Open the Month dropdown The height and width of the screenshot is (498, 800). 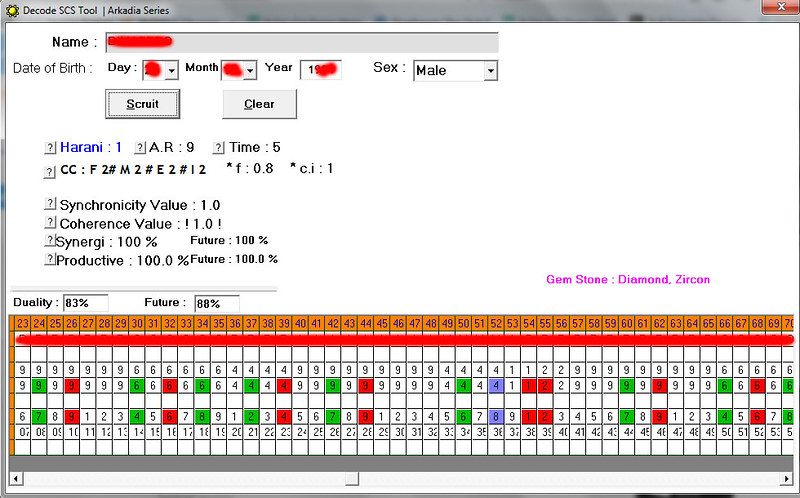tap(250, 70)
